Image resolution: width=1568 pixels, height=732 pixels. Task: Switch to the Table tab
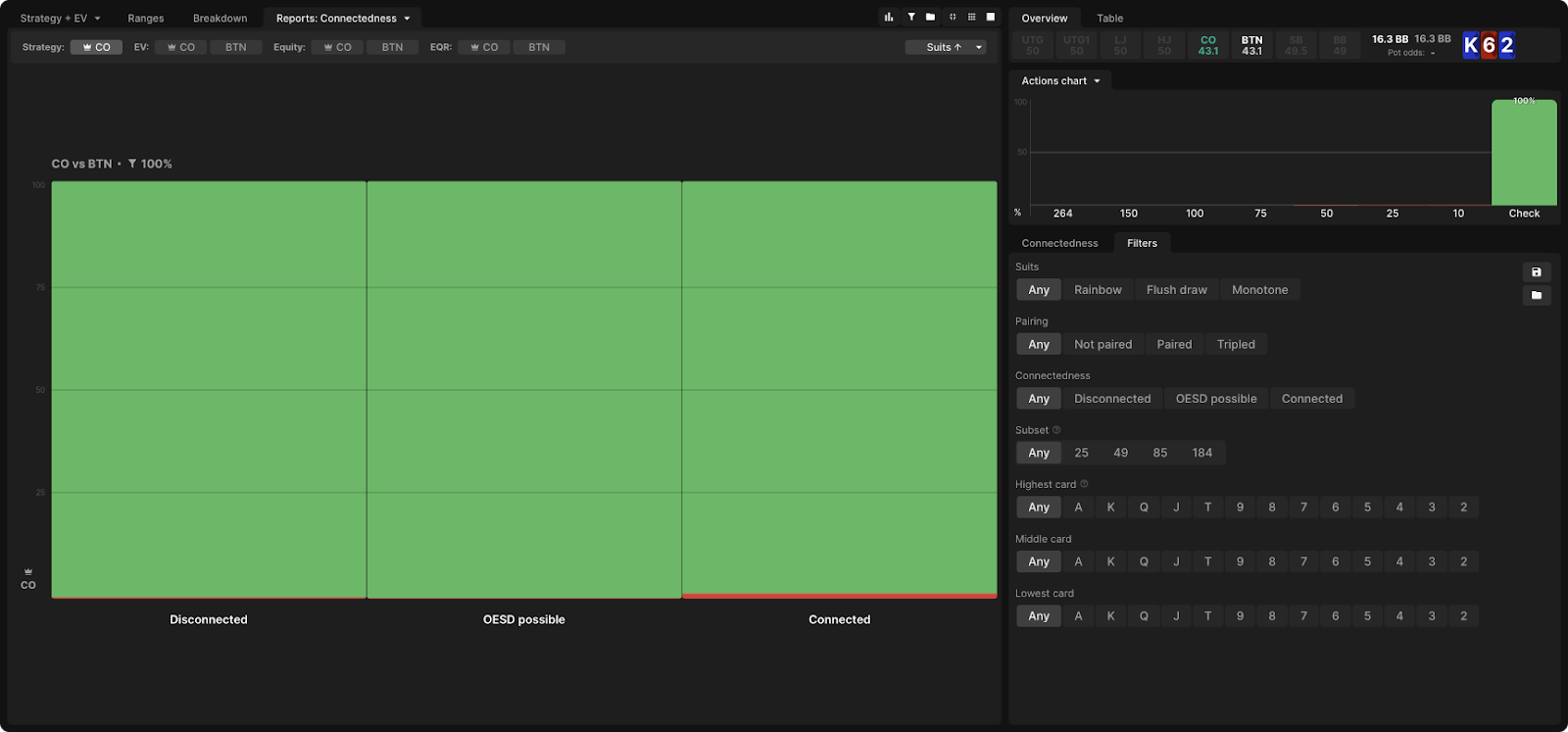(1109, 19)
